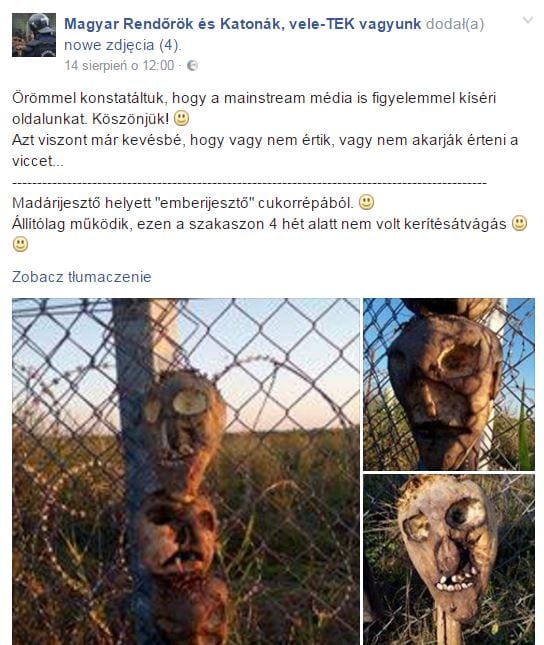
Task: Open the large left fence photo
Action: (186, 471)
